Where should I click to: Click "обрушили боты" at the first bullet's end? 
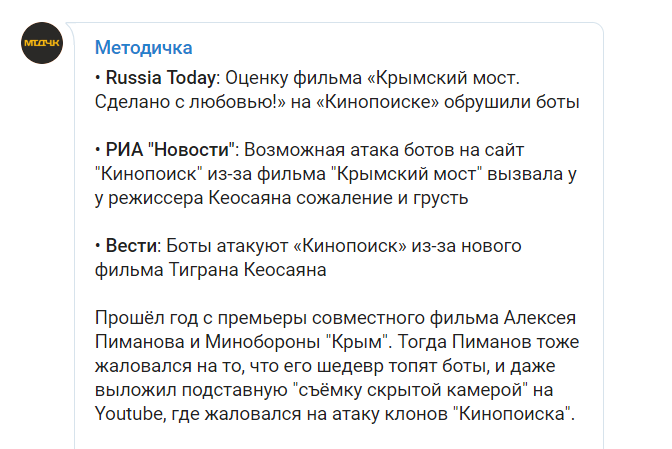point(512,102)
